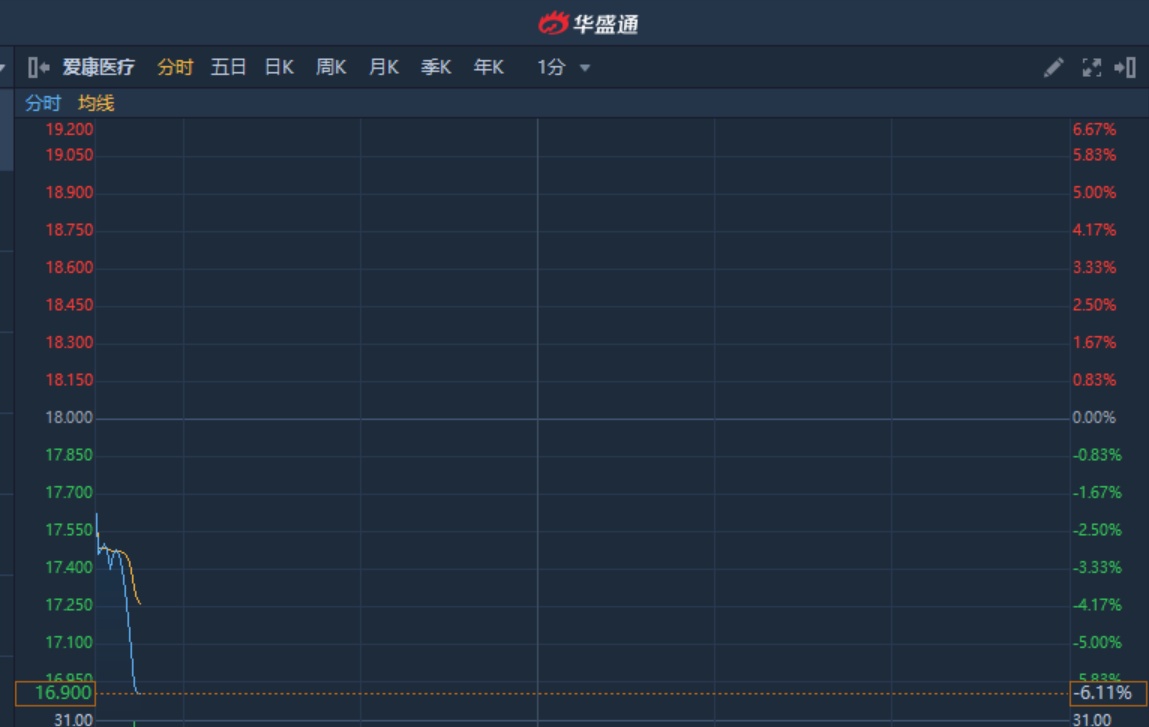Click the 爱康医疗 stock name
The image size is (1149, 727).
(98, 67)
